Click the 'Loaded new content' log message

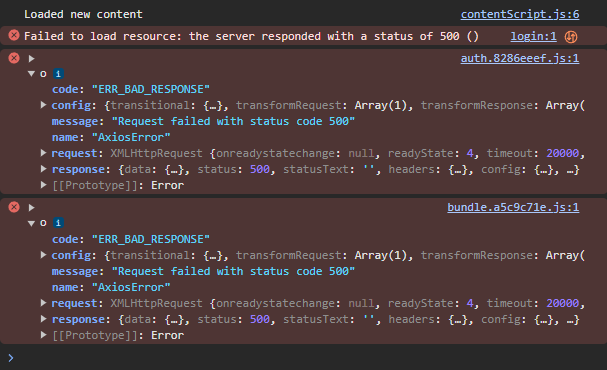[83, 14]
